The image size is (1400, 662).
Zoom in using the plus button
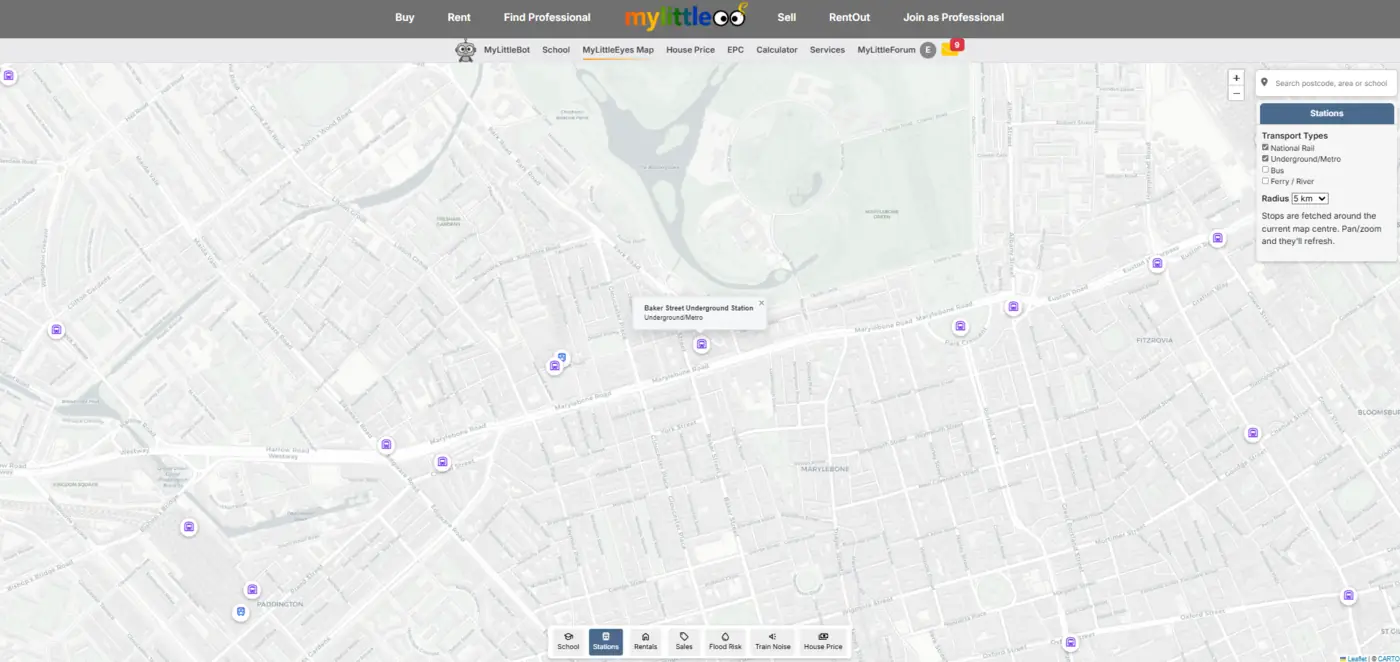click(x=1236, y=77)
